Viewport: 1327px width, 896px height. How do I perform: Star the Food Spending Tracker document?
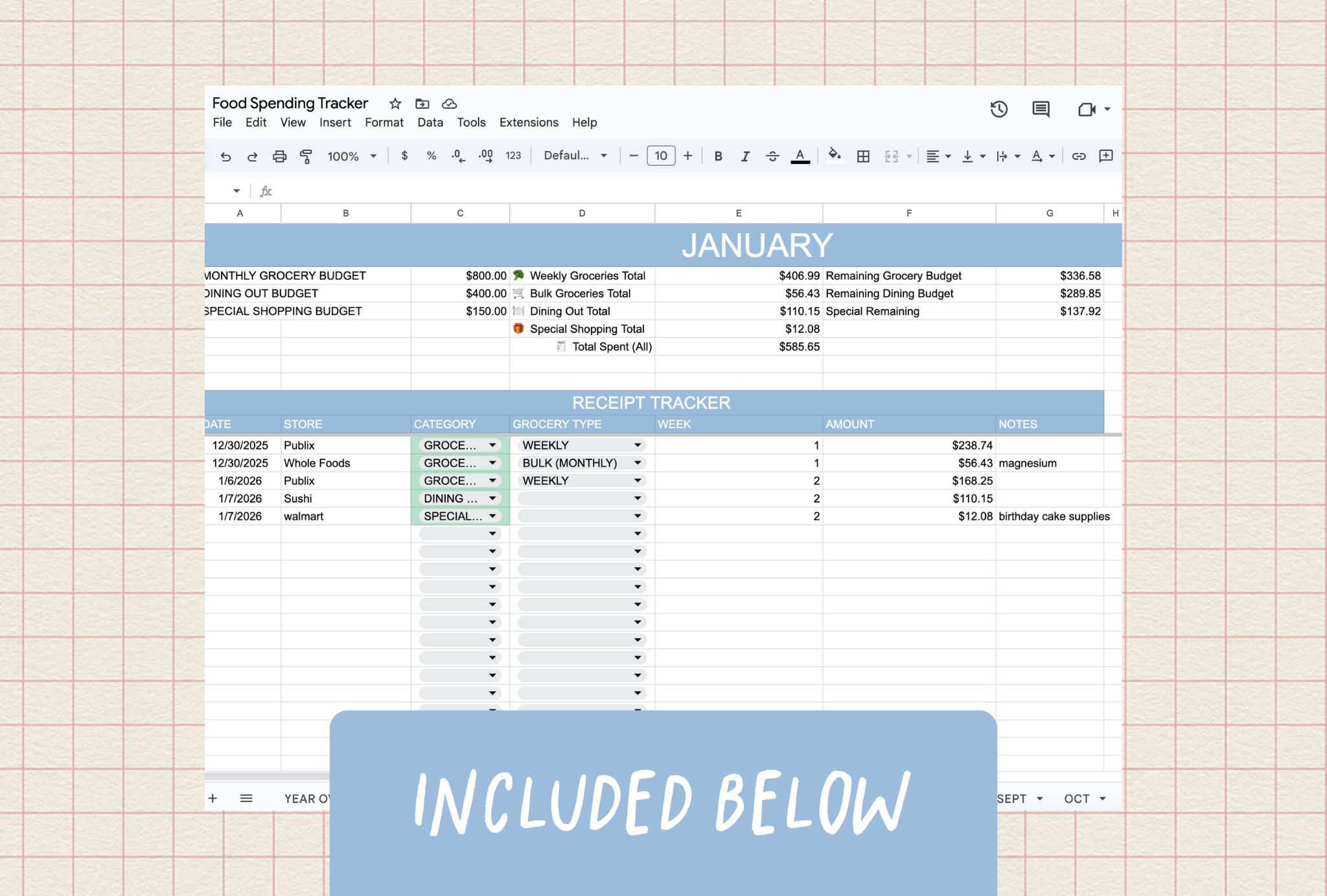coord(395,104)
